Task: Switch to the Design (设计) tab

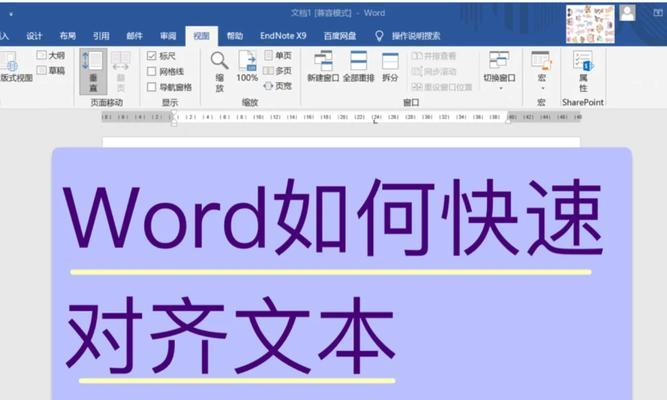Action: 34,36
